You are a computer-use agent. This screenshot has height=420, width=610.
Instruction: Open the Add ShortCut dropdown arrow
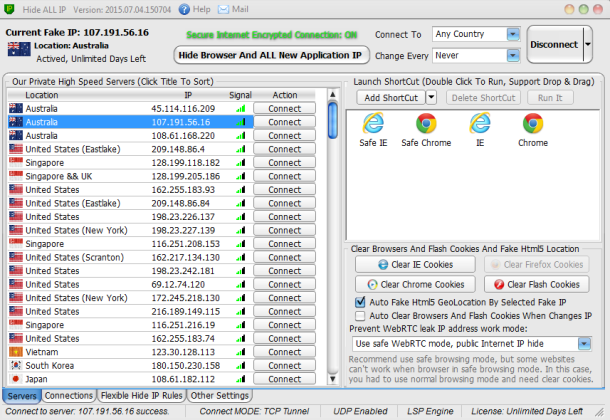(x=432, y=97)
